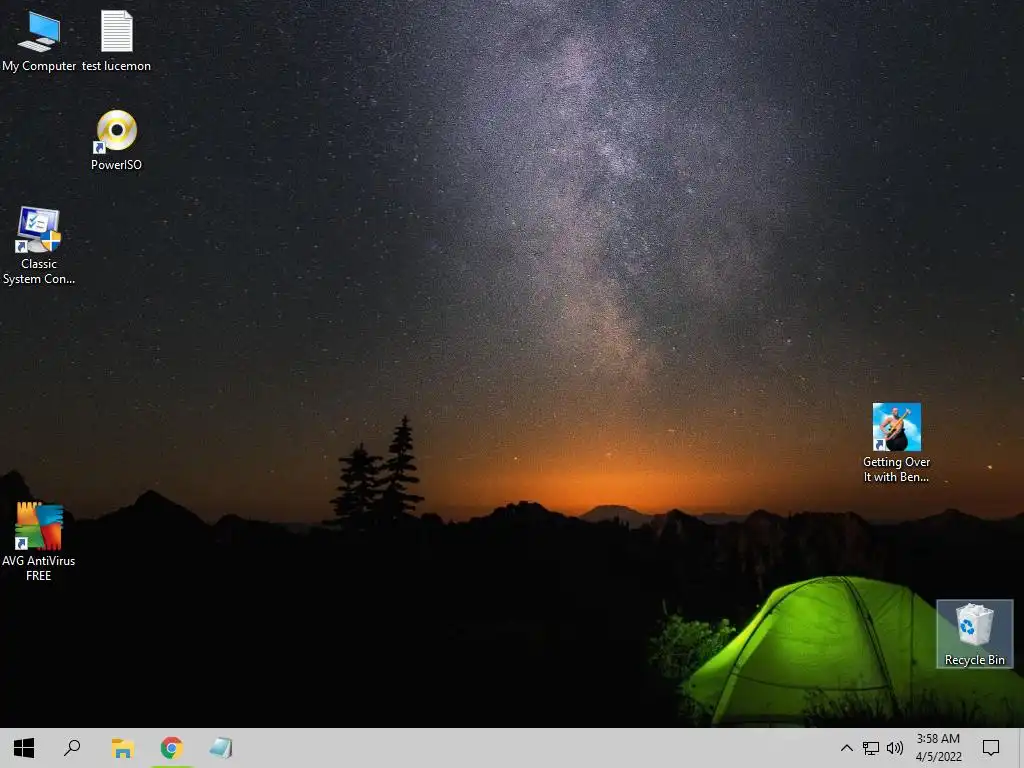The image size is (1024, 768).
Task: Select the Recycle Bin icon
Action: pos(974,634)
